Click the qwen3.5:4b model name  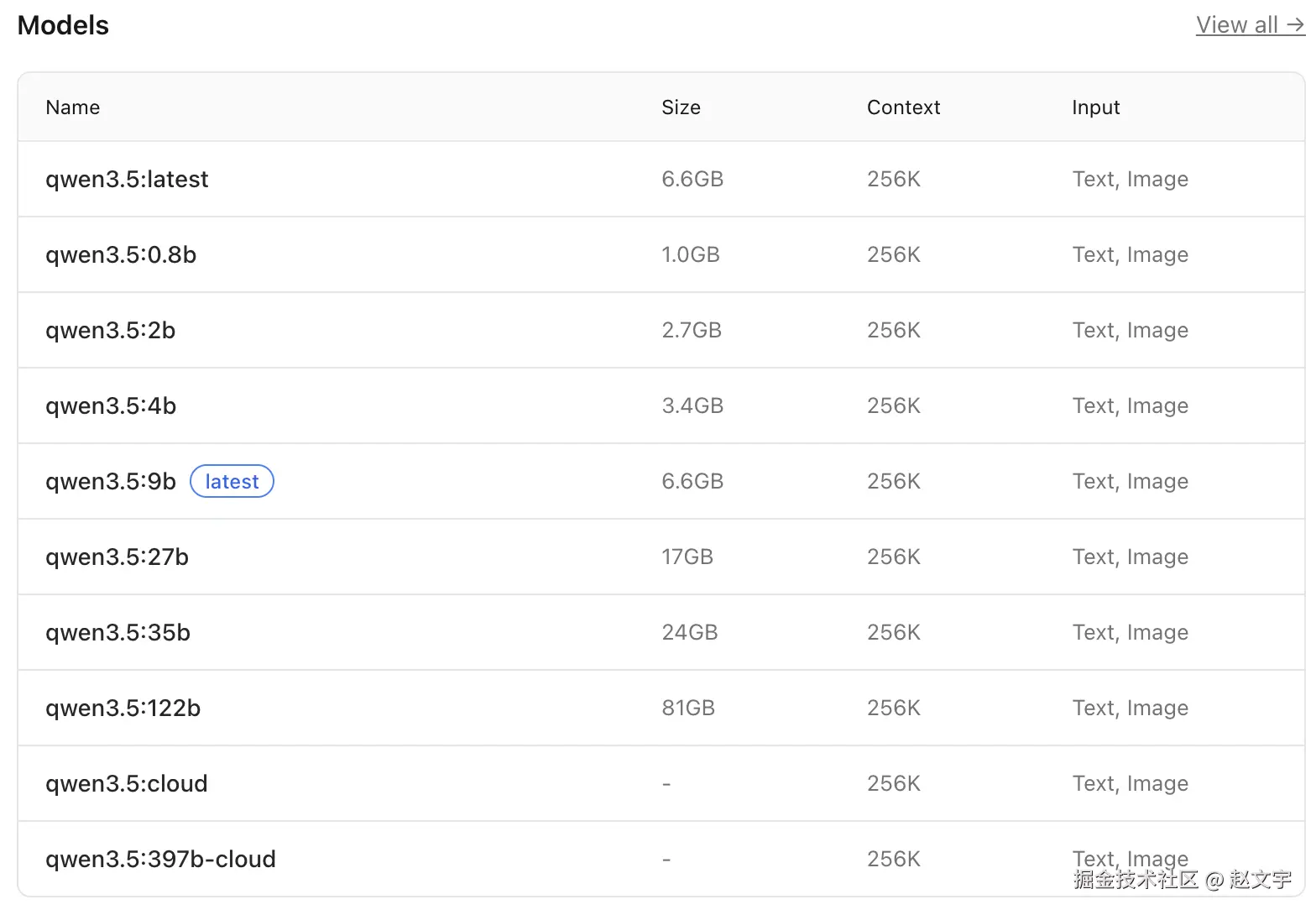111,406
